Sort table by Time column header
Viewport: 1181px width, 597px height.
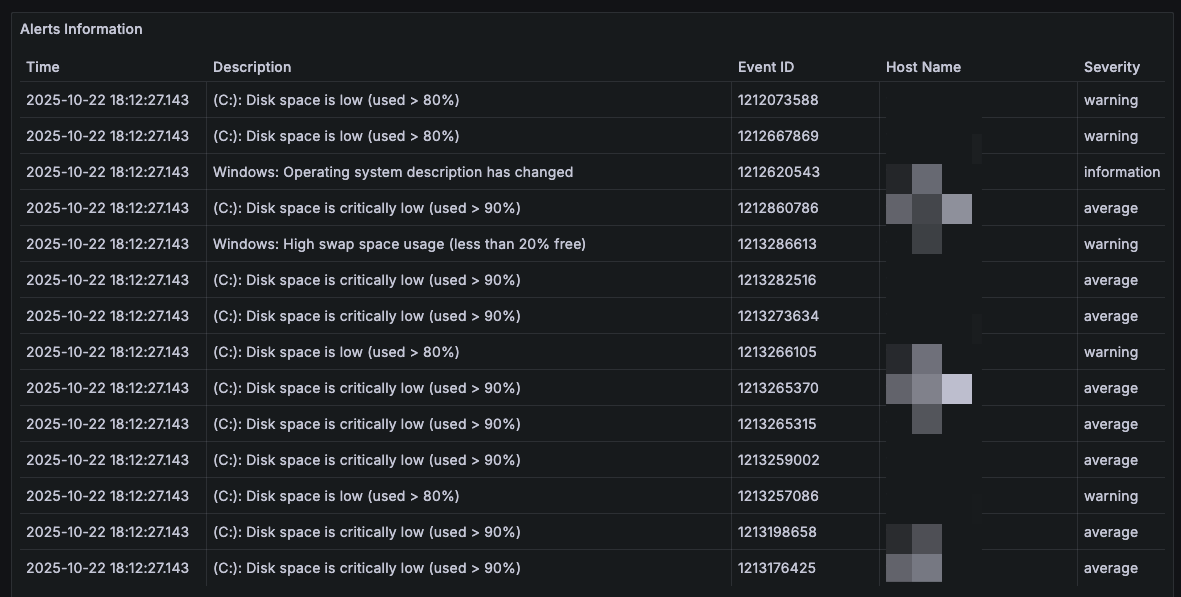[43, 67]
